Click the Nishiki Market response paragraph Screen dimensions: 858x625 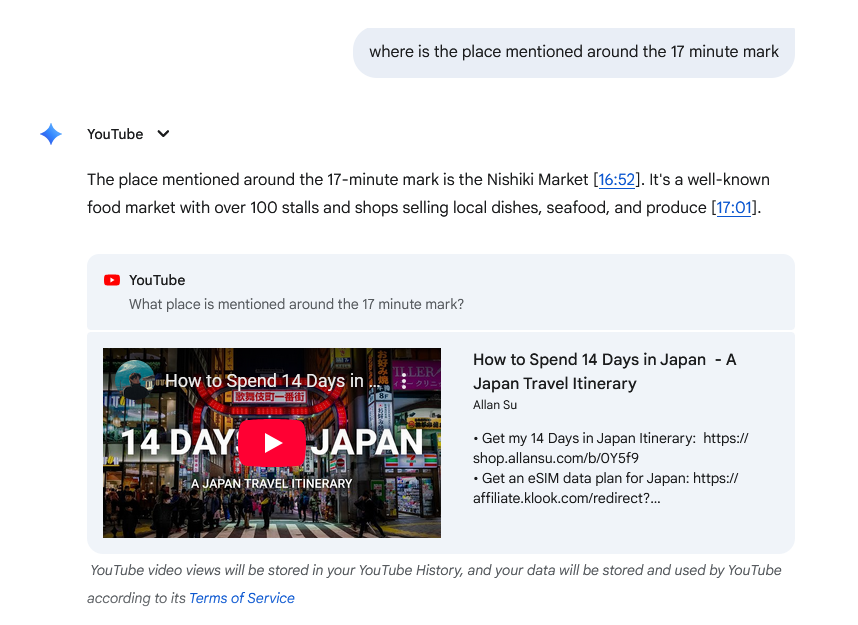pos(428,194)
